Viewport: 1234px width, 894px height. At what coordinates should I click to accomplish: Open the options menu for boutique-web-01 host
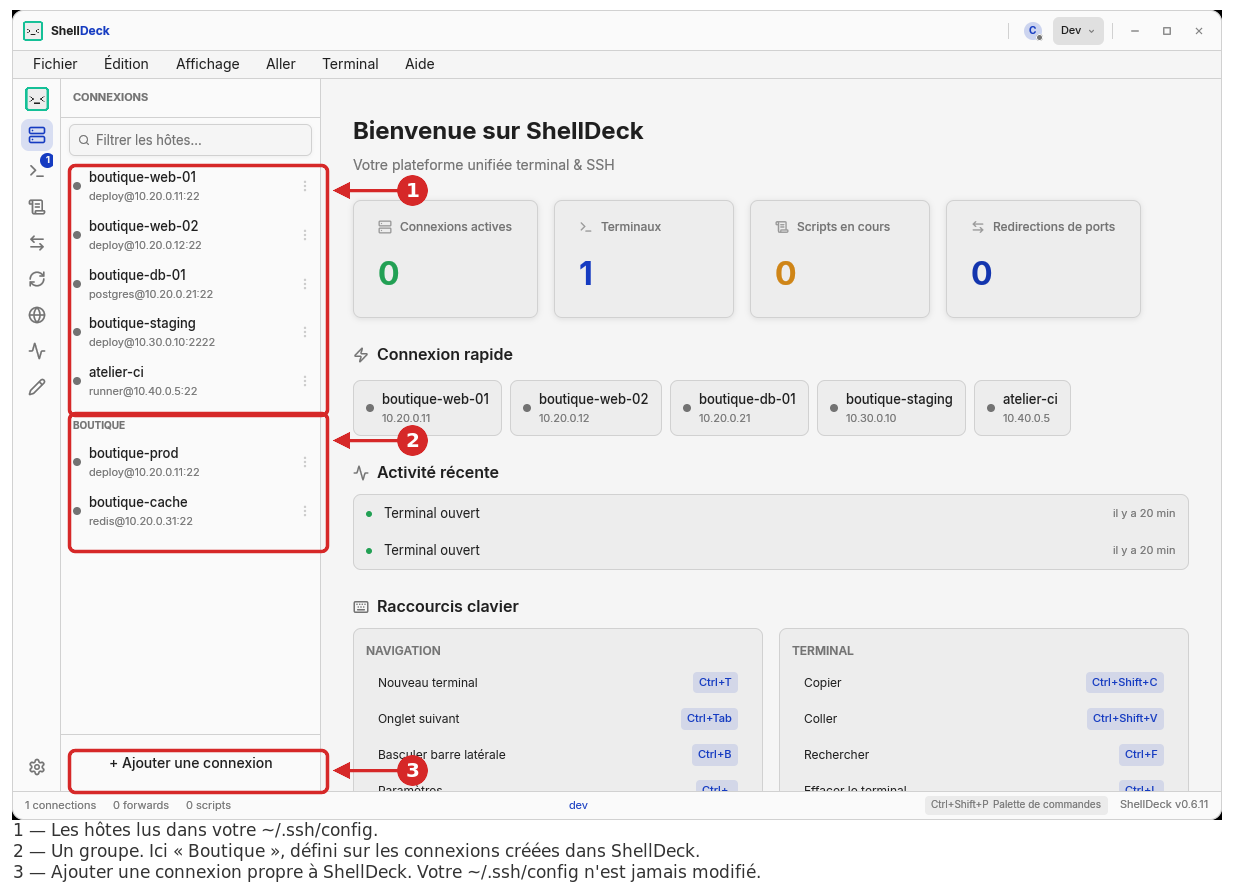click(305, 186)
